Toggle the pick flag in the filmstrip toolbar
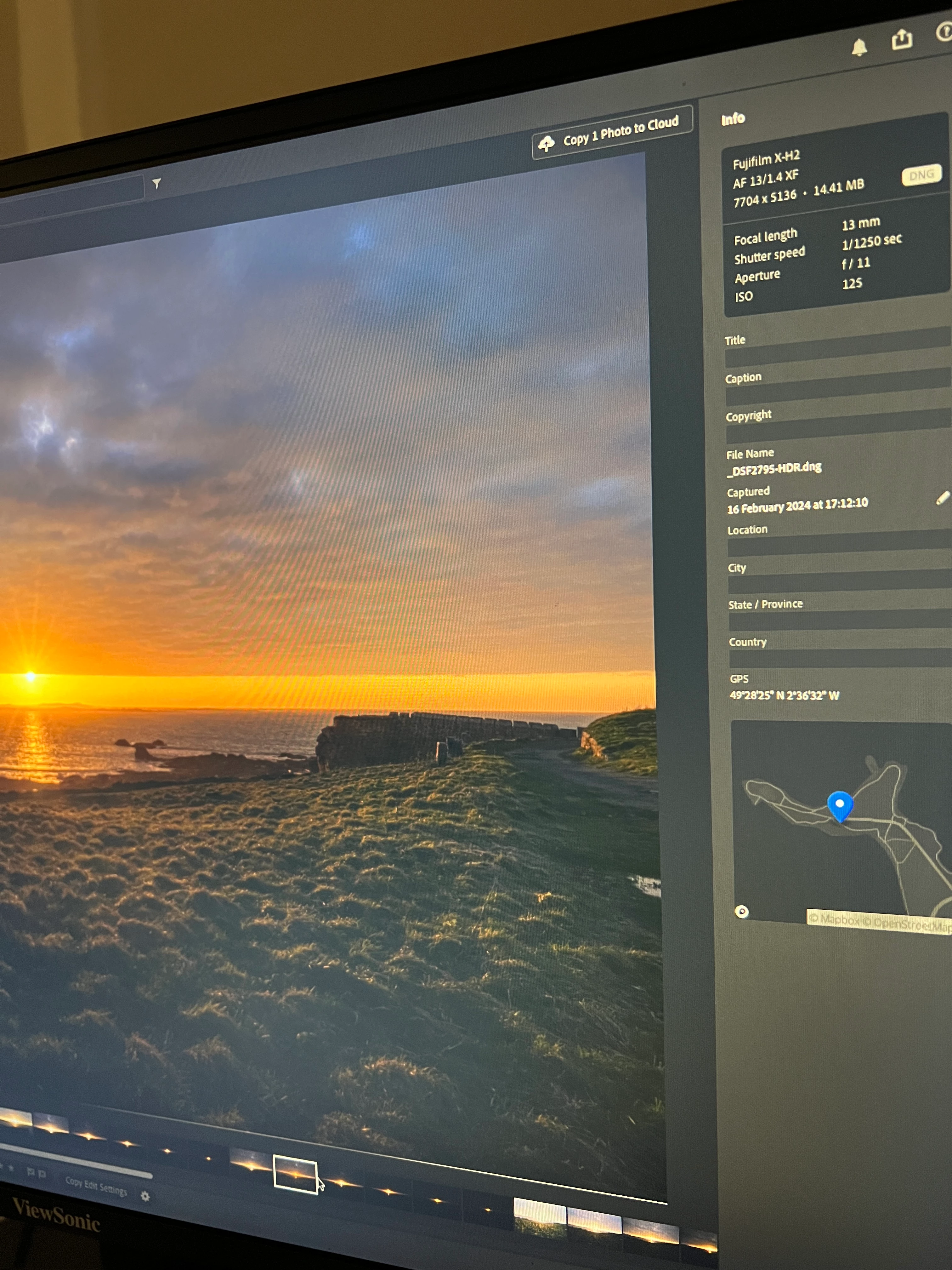 click(31, 1172)
